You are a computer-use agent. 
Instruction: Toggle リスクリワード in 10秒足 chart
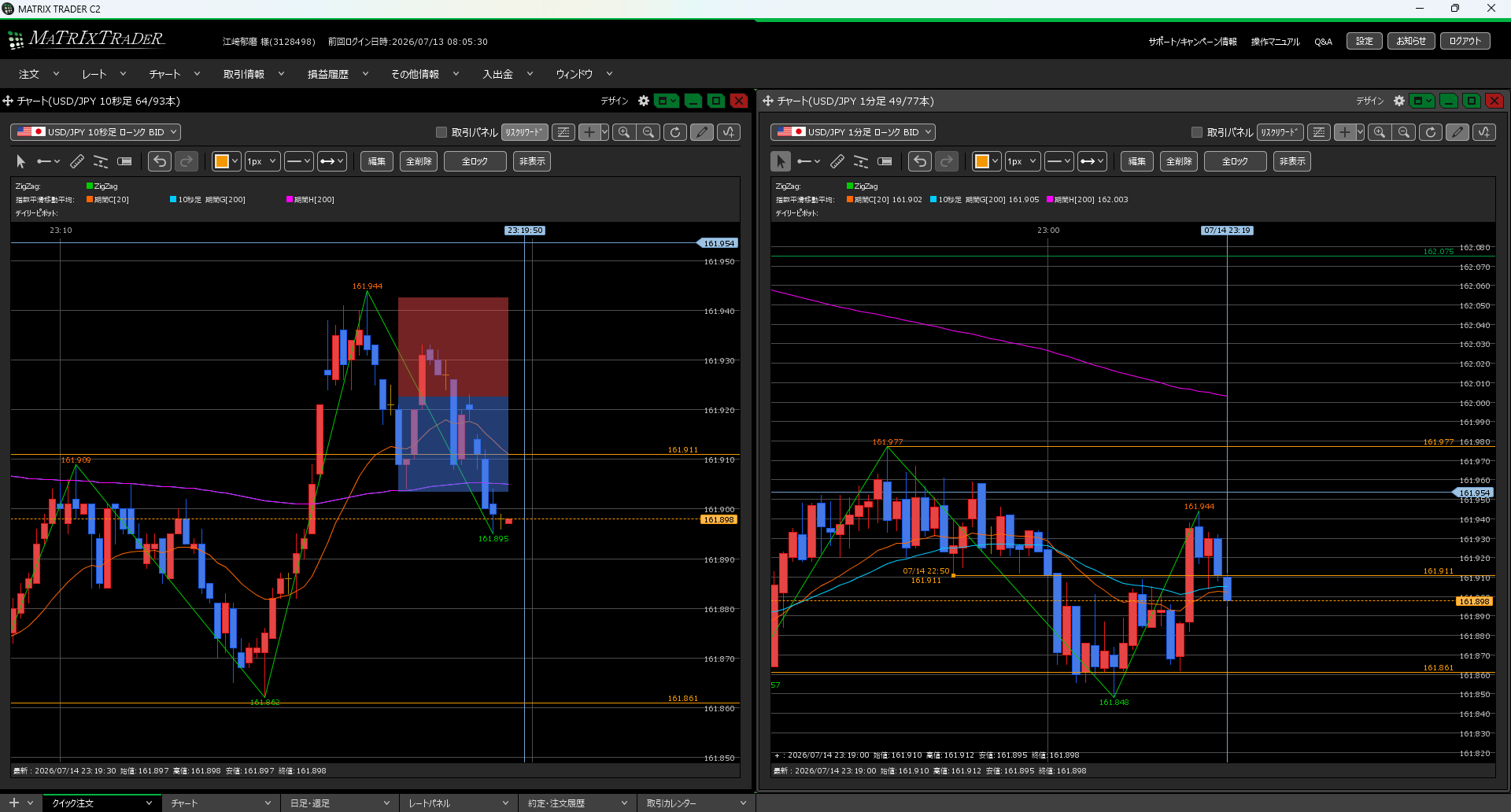[x=525, y=132]
